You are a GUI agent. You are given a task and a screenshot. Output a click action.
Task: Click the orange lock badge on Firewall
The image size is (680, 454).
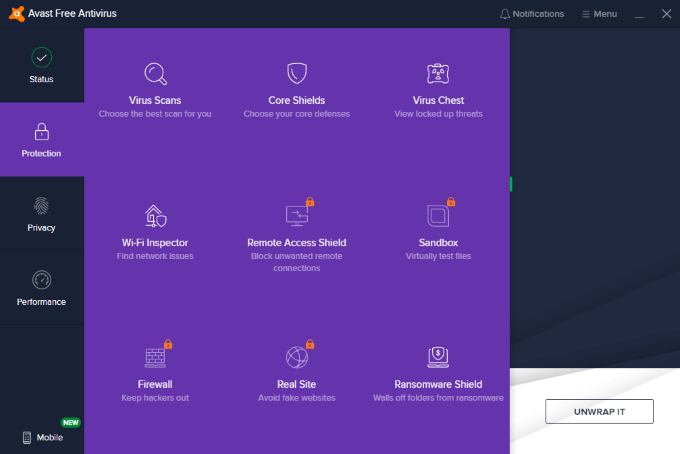point(168,344)
